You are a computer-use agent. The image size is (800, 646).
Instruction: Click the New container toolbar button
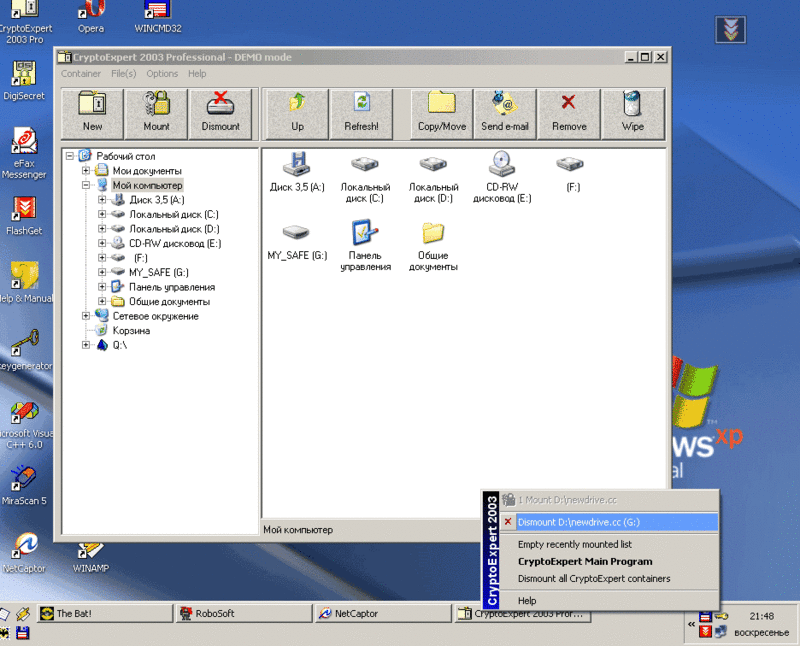[x=92, y=114]
